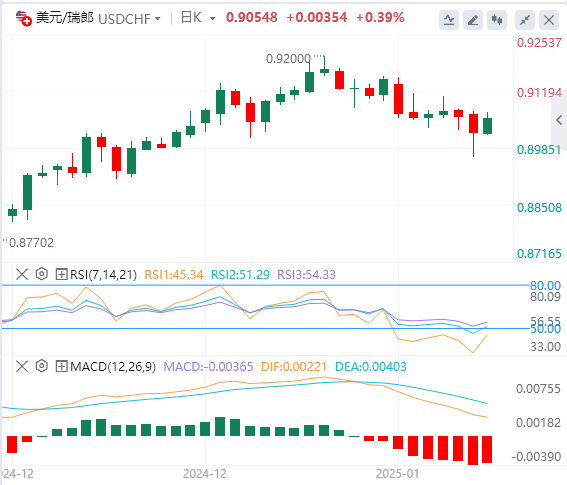Open MACD indicator settings gear
The image size is (567, 485).
tap(42, 366)
